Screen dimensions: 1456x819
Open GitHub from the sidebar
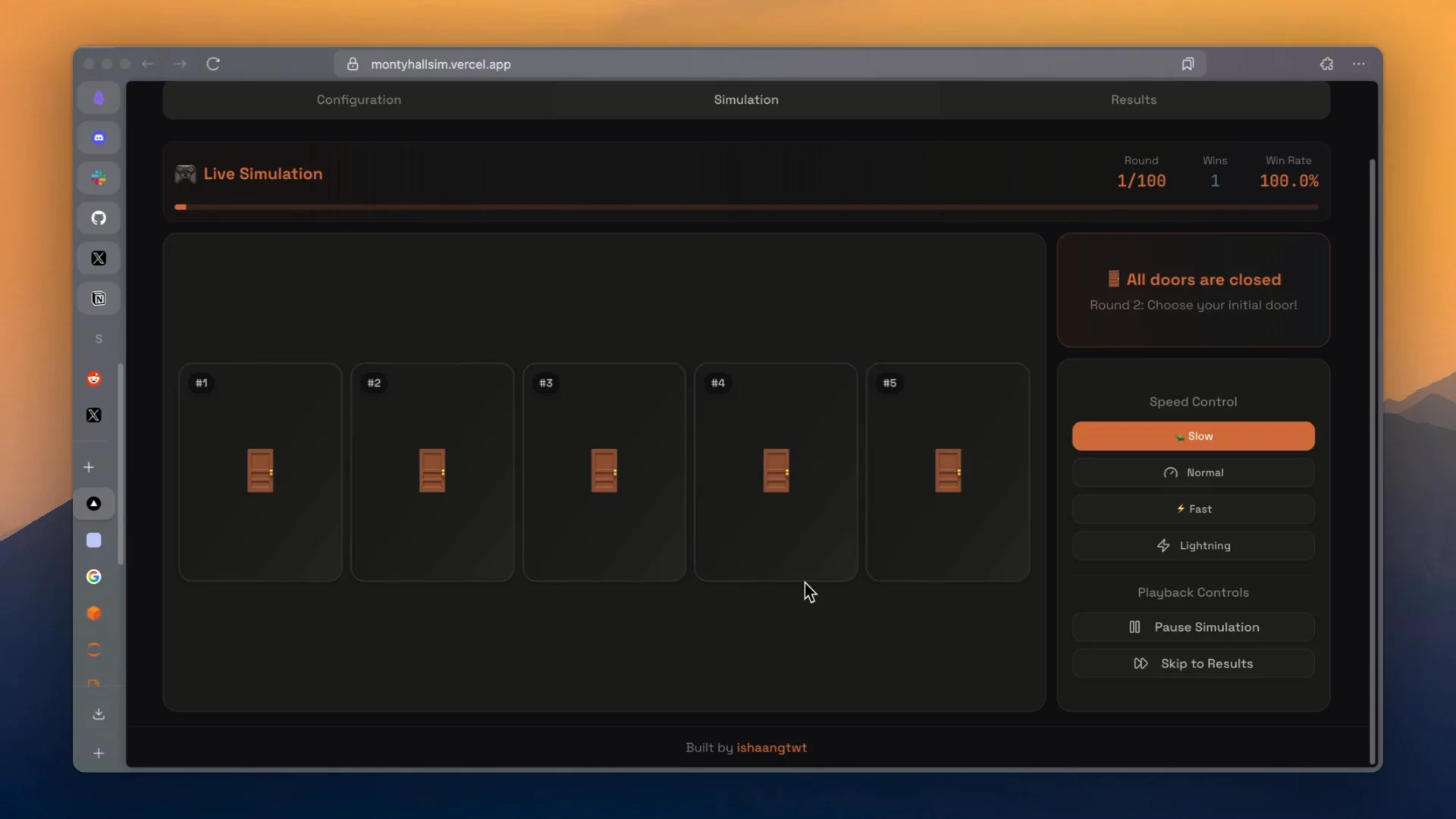coord(98,218)
